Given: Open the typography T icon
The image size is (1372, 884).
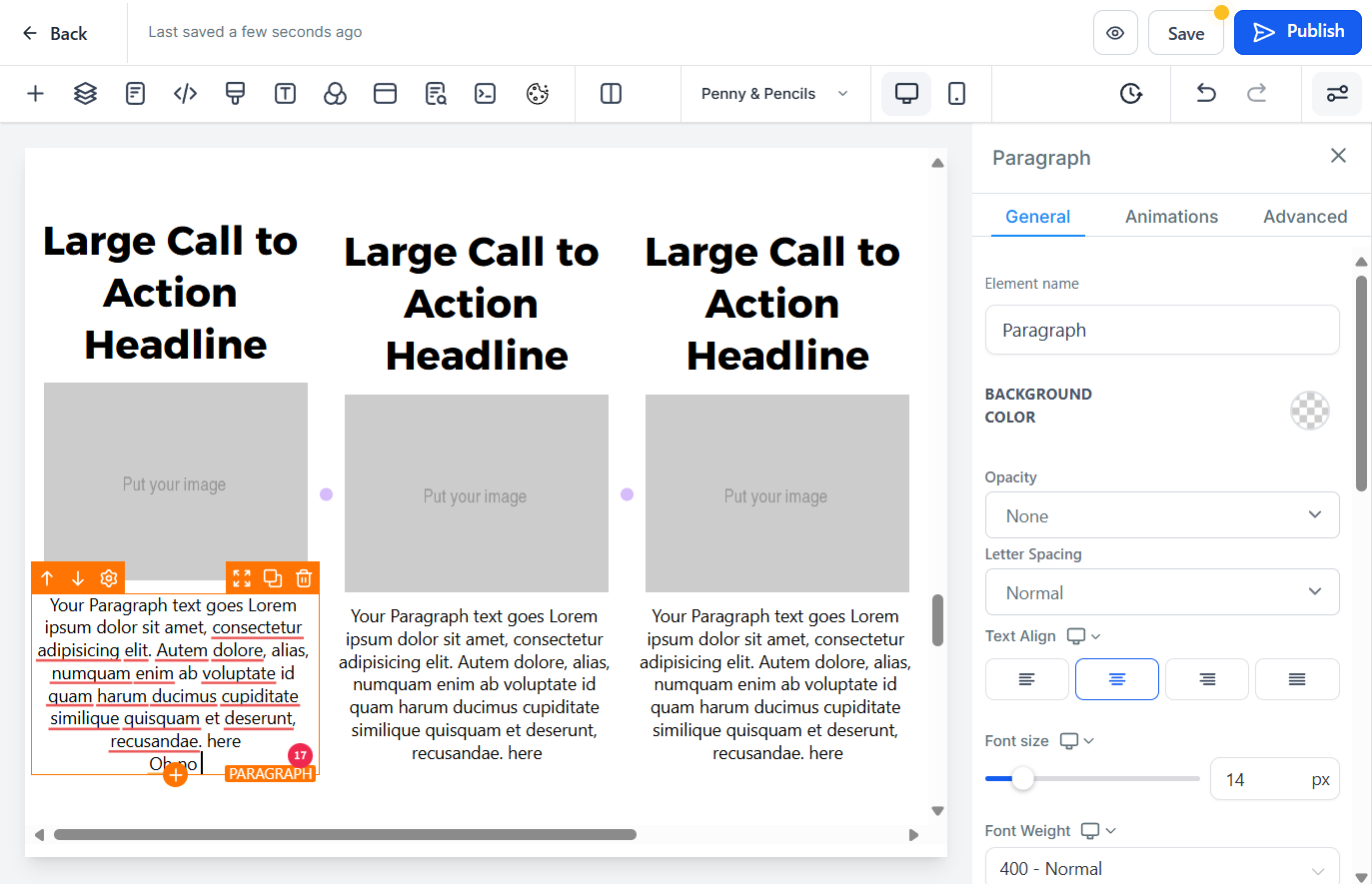Looking at the screenshot, I should pos(286,94).
